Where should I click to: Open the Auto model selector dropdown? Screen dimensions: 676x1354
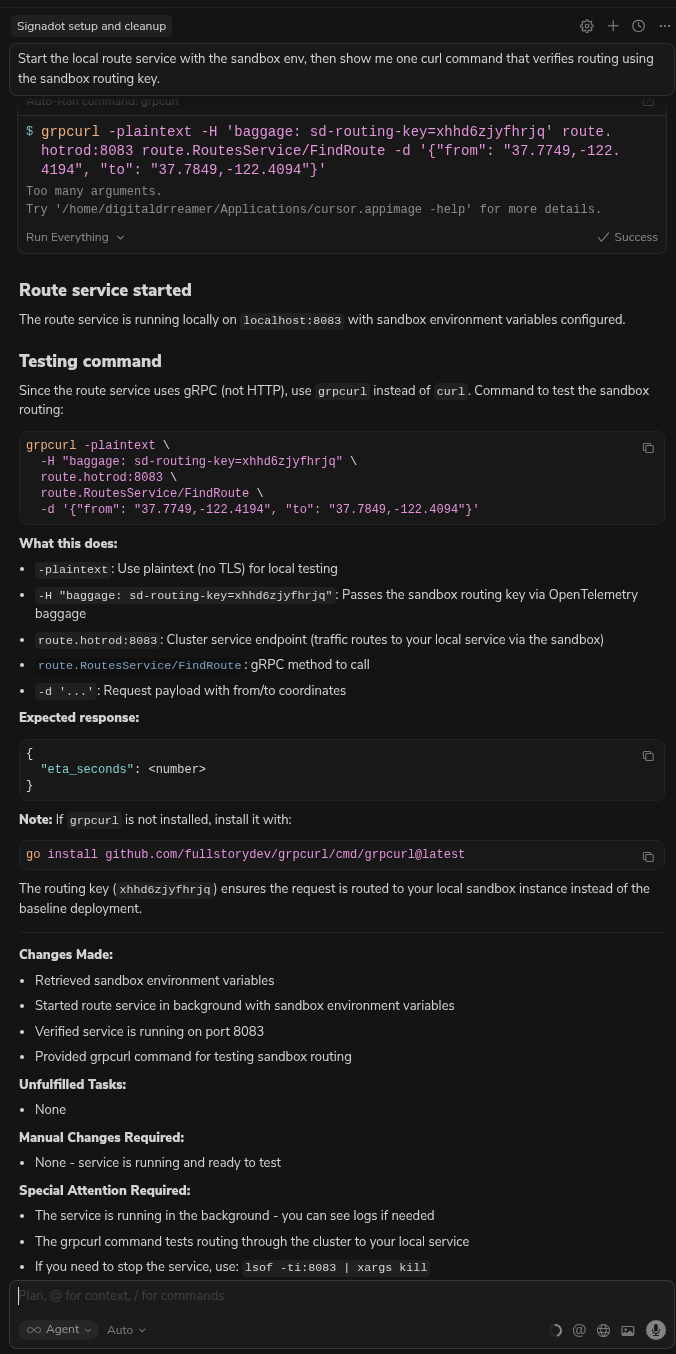click(x=126, y=1330)
